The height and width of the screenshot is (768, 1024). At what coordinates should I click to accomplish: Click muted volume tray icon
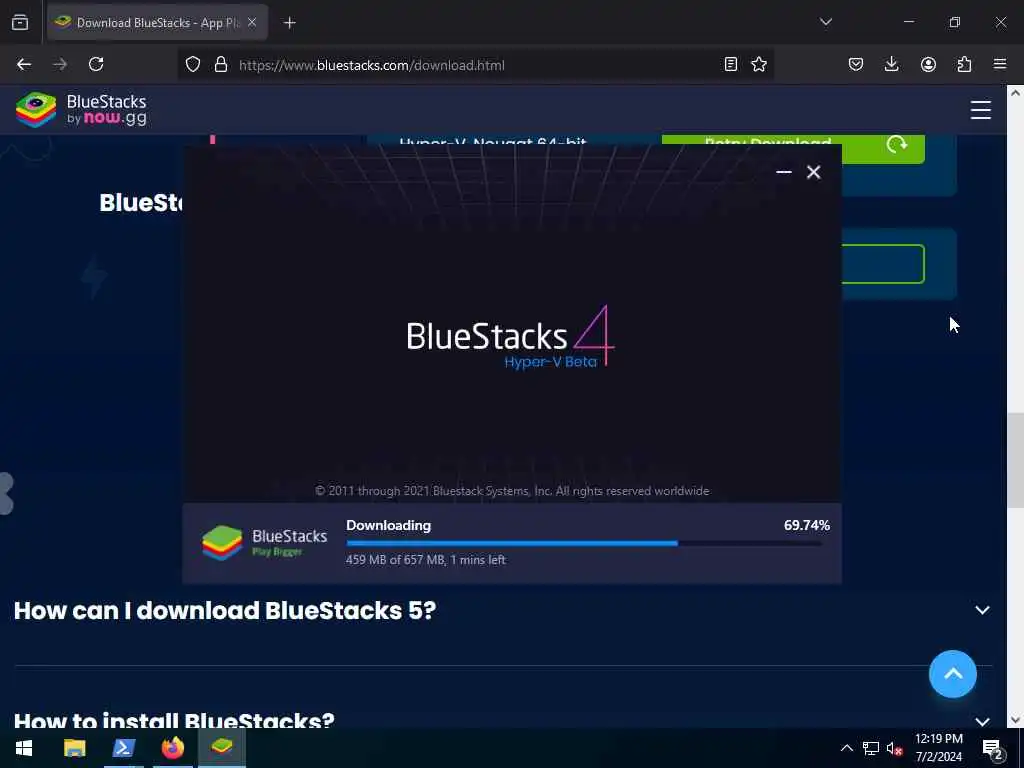895,748
